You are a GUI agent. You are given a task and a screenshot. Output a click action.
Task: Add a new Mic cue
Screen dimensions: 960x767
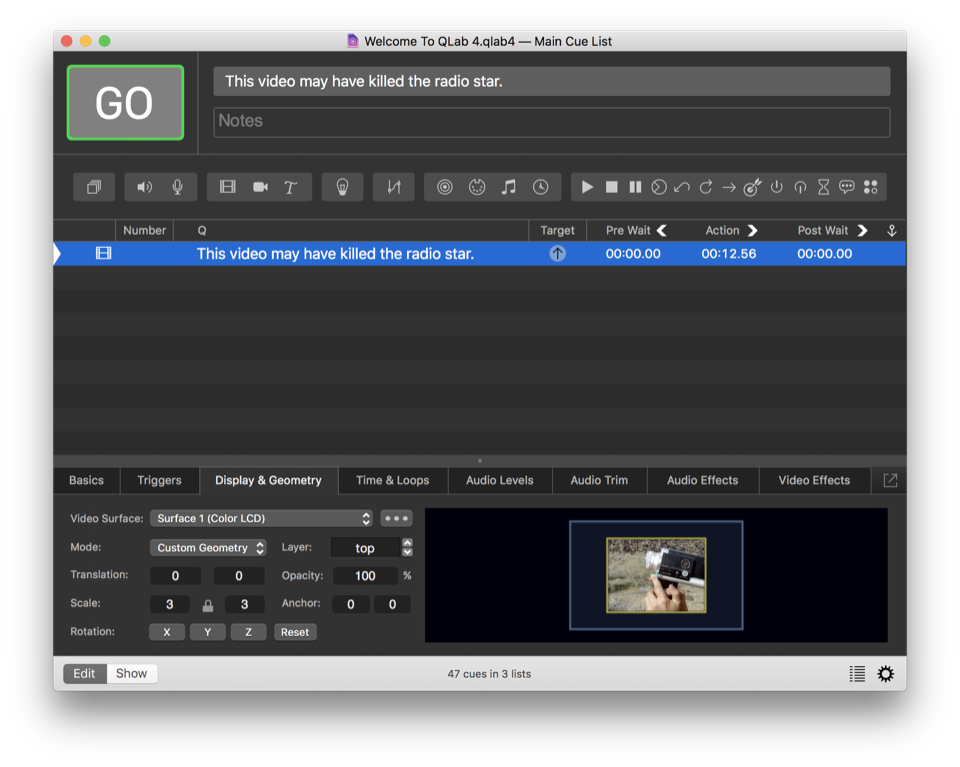coord(177,187)
